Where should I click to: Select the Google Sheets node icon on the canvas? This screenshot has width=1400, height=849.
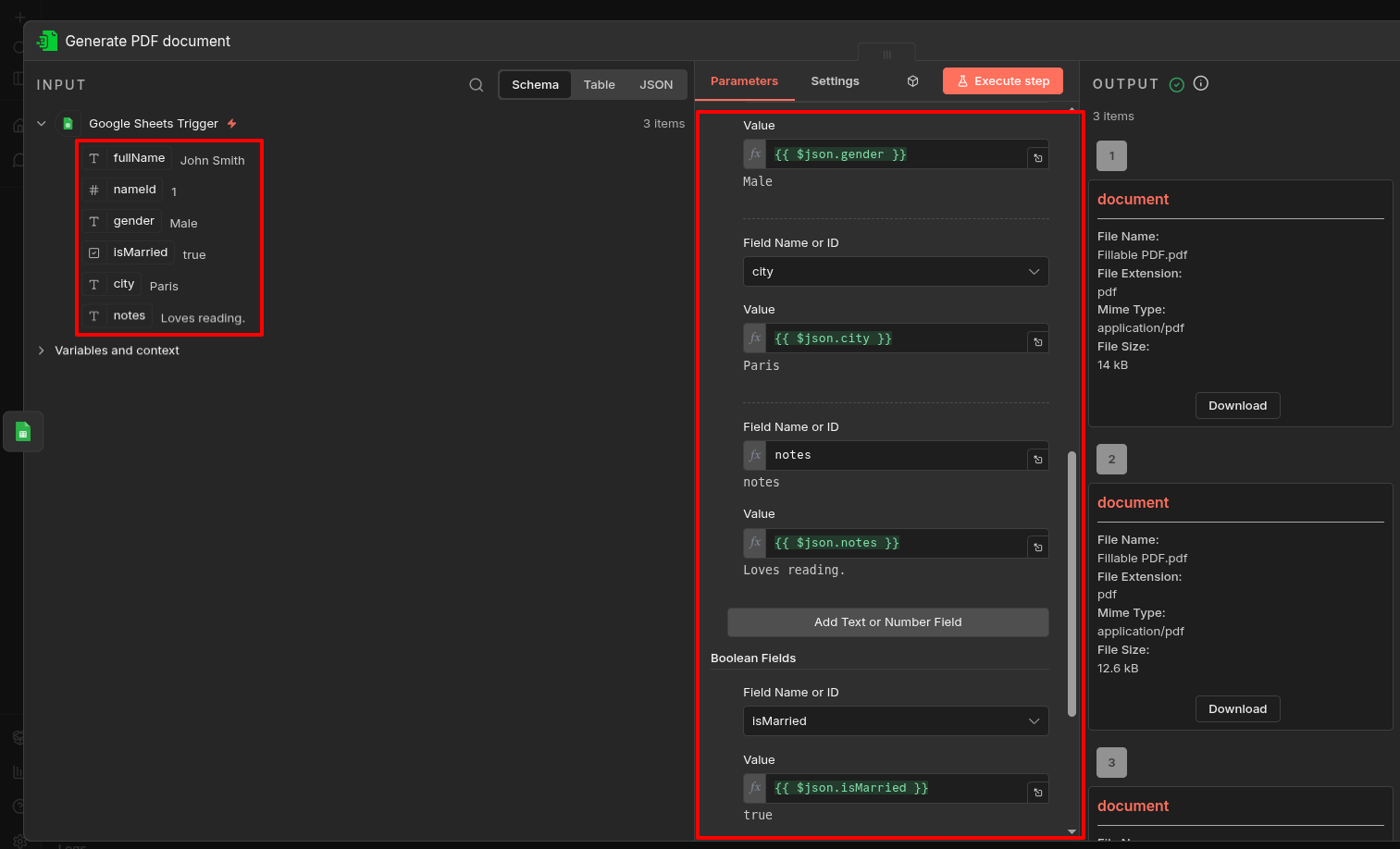(x=23, y=431)
